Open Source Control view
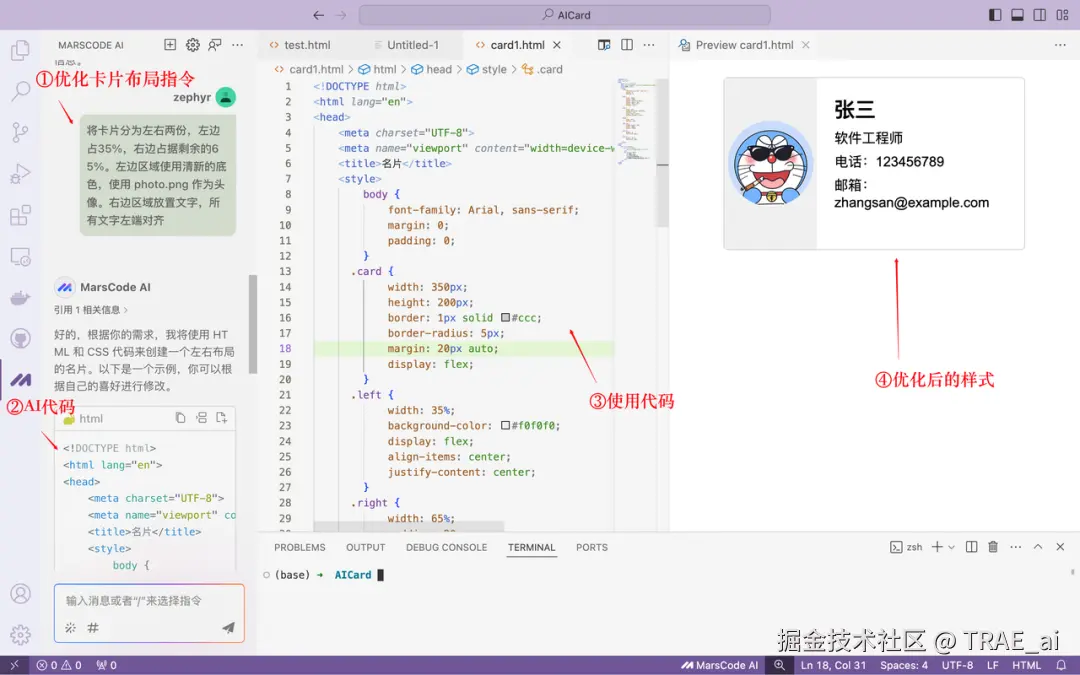 [21, 132]
